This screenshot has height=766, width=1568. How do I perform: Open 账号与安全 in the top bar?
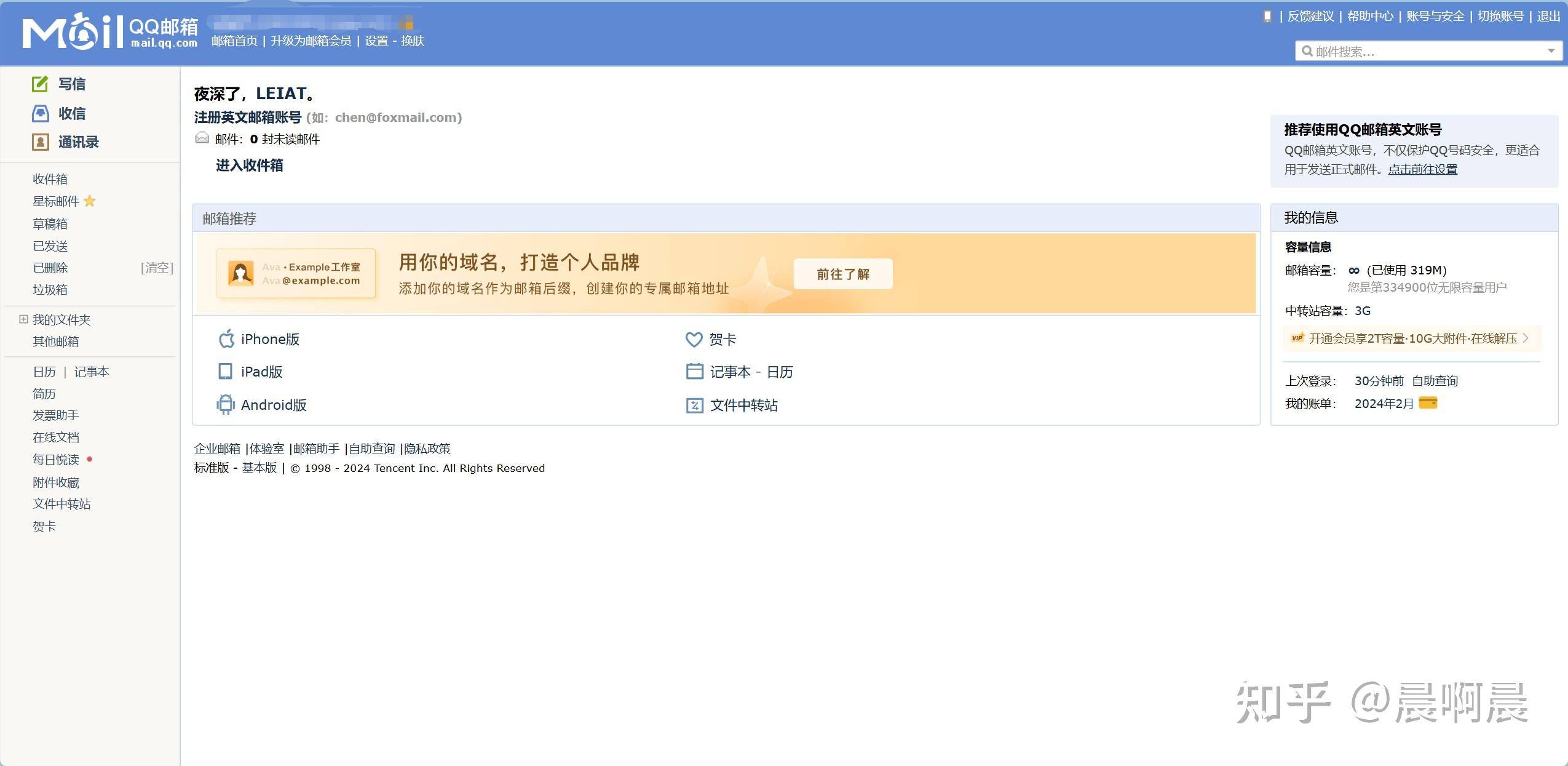pyautogui.click(x=1436, y=17)
